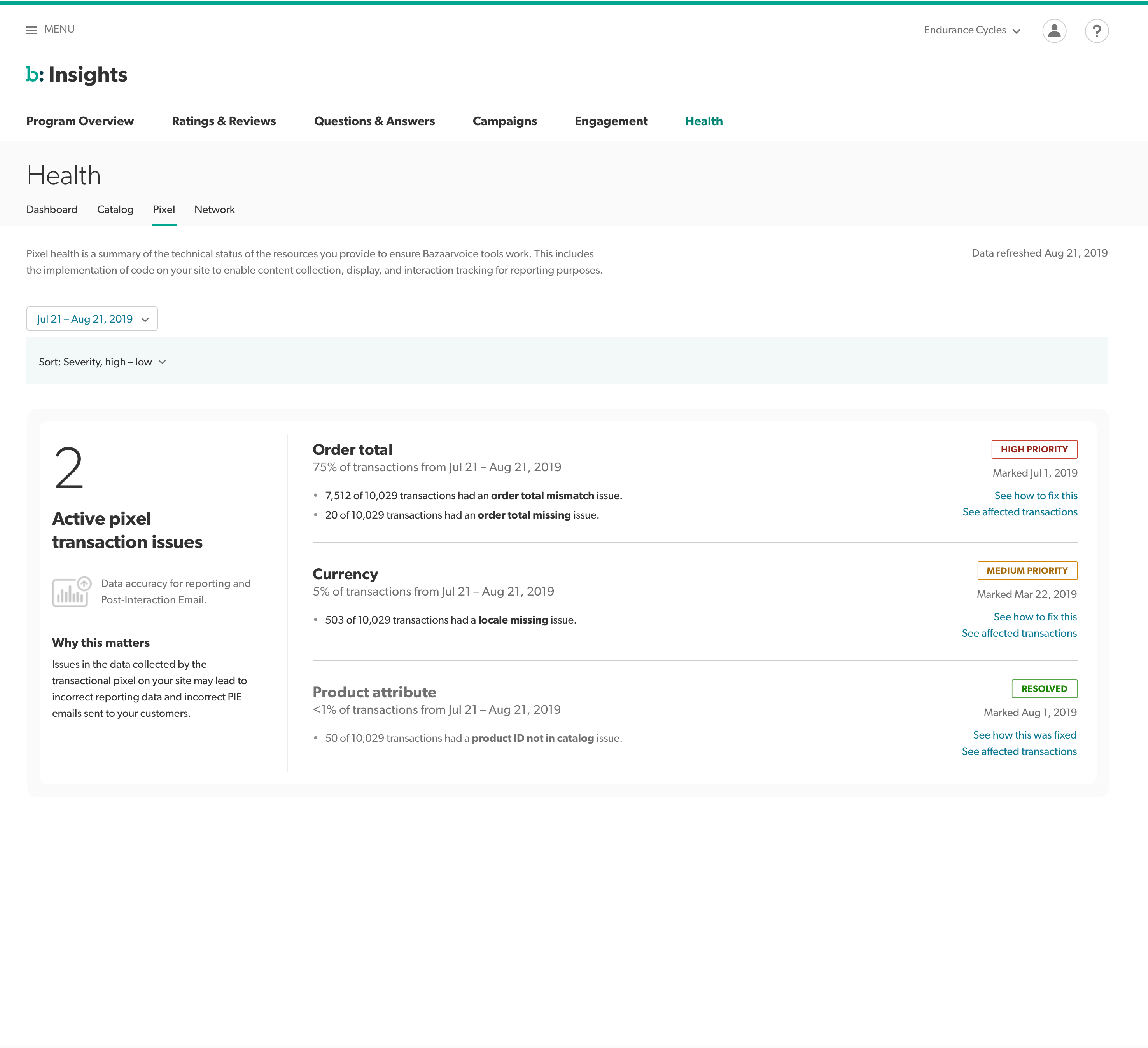Image resolution: width=1148 pixels, height=1048 pixels.
Task: Click See how to fix this for Order total
Action: 1035,496
